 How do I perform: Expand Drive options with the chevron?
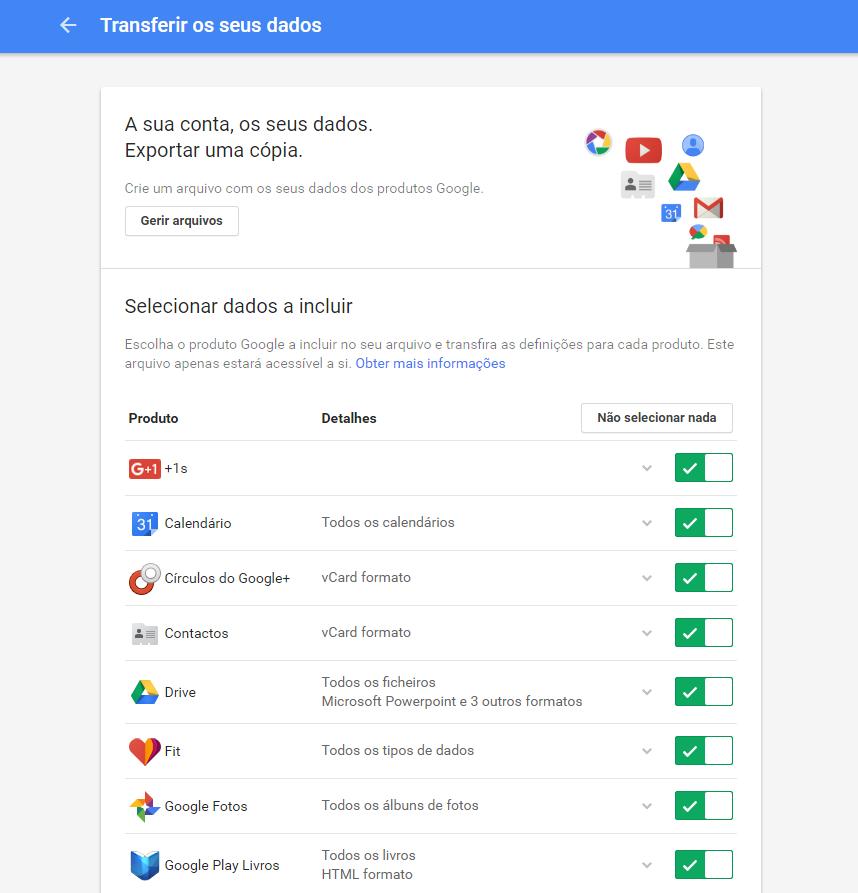pos(647,692)
